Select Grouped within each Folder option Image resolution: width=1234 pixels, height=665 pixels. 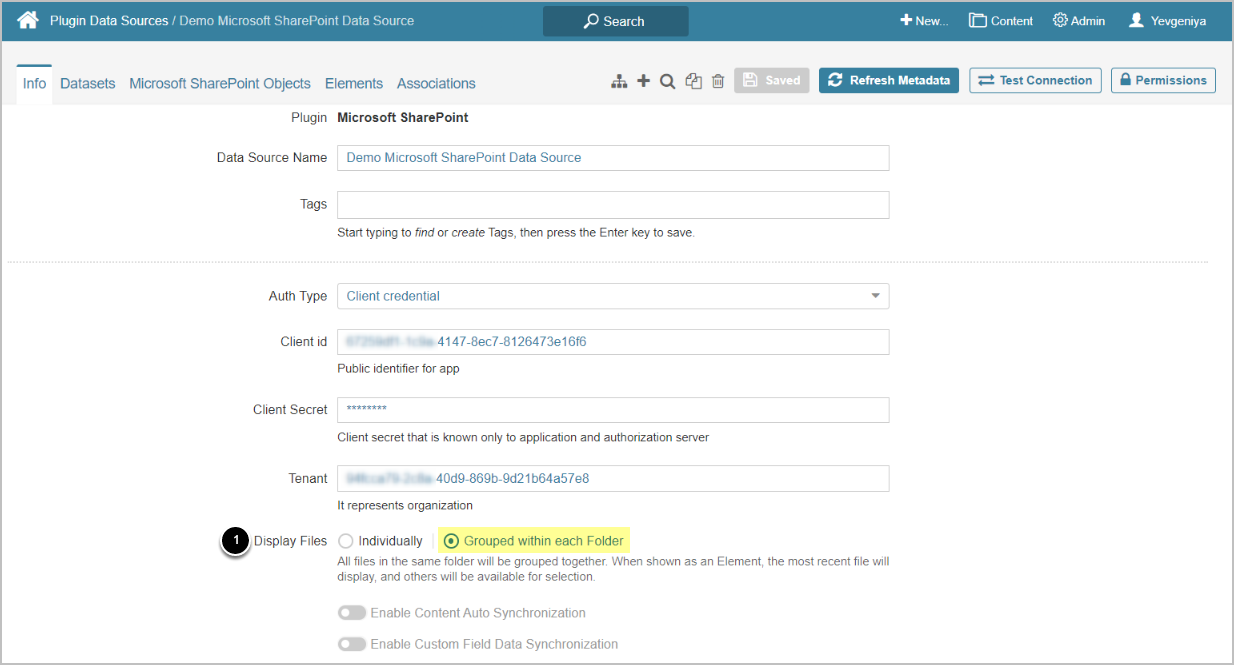[452, 541]
